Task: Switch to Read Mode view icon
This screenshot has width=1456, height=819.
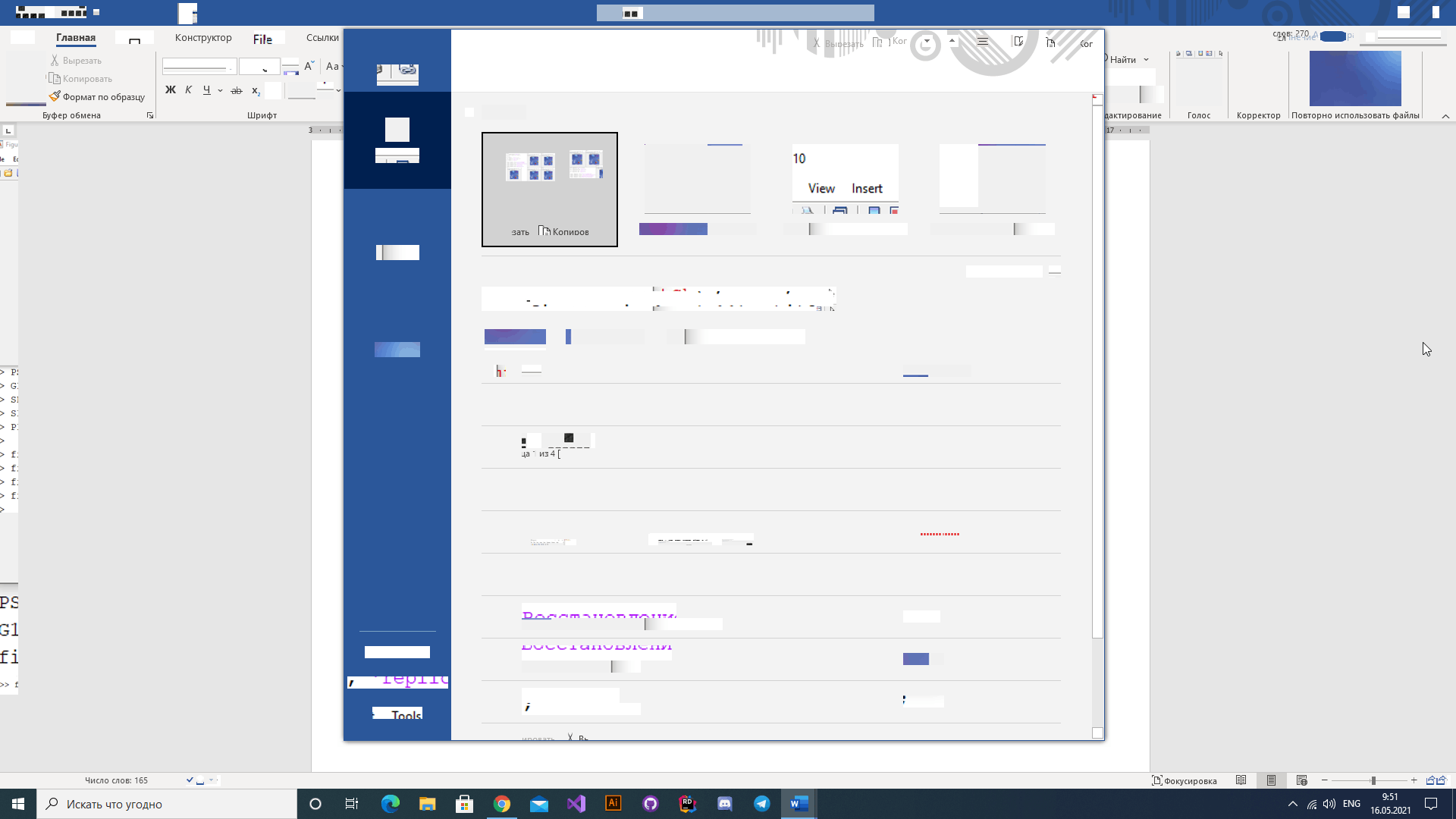Action: pyautogui.click(x=1241, y=780)
